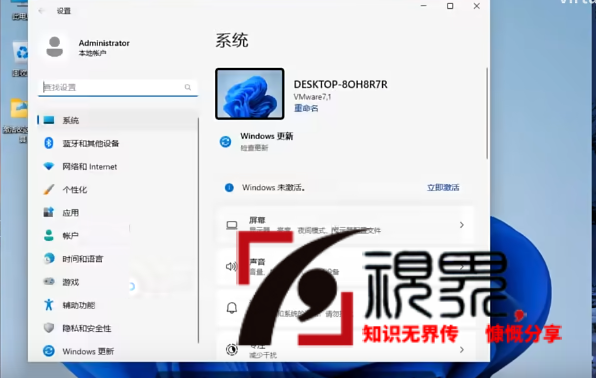This screenshot has height=378, width=596.
Task: Click the DESKTOP-8OH8R7R computer name
Action: click(x=341, y=84)
